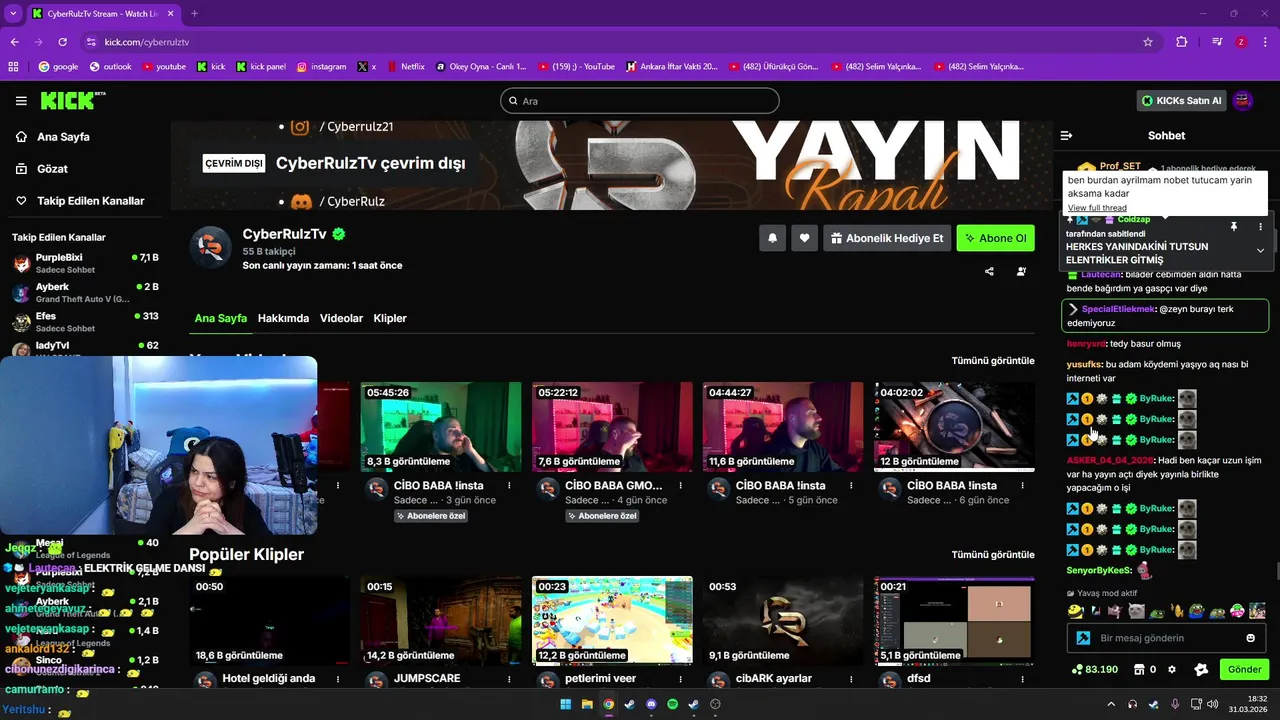The width and height of the screenshot is (1280, 720).
Task: Click the yellow smiley quick emote
Action: [1075, 611]
